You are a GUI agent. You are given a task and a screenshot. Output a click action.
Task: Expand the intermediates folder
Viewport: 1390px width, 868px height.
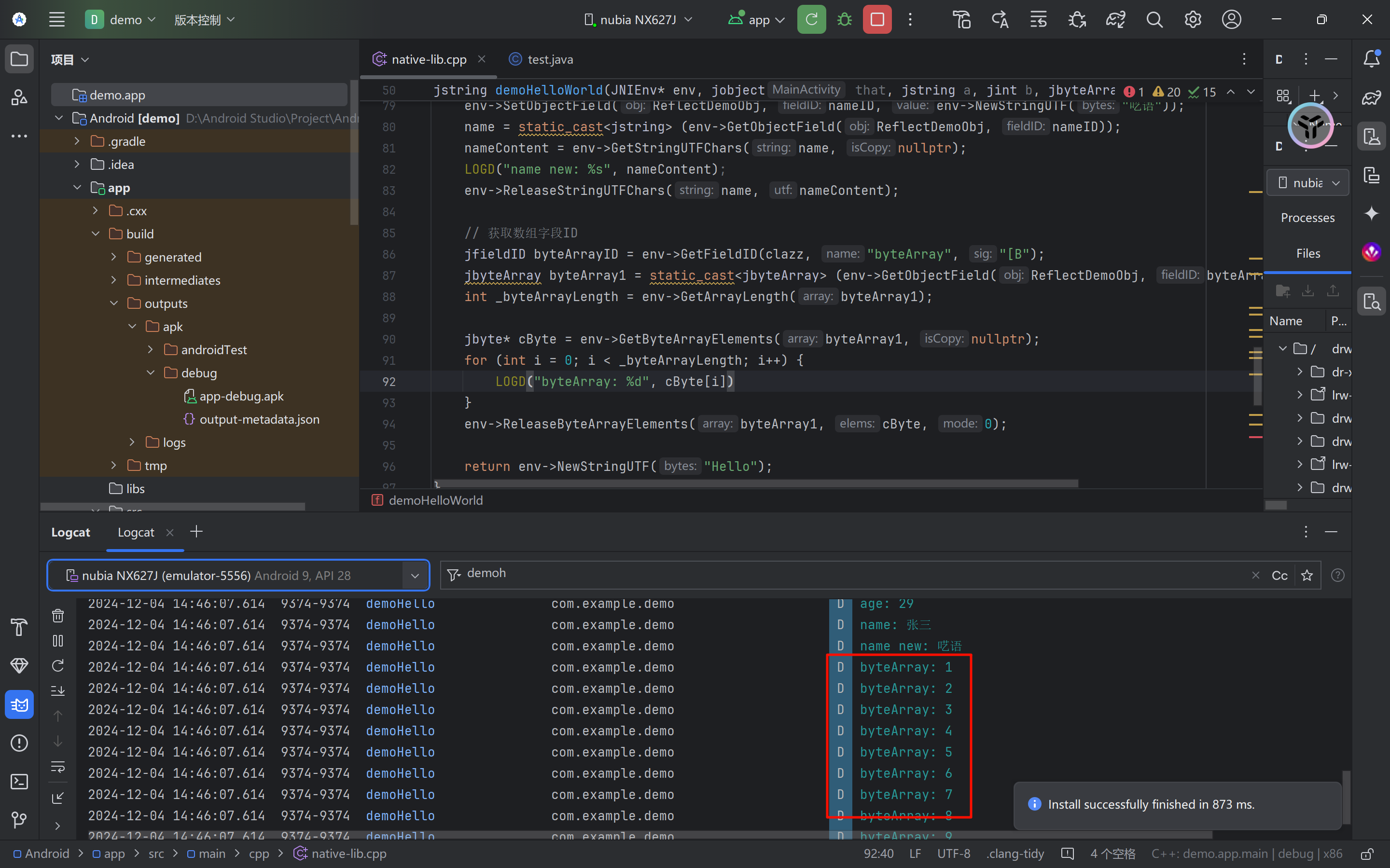[x=114, y=280]
